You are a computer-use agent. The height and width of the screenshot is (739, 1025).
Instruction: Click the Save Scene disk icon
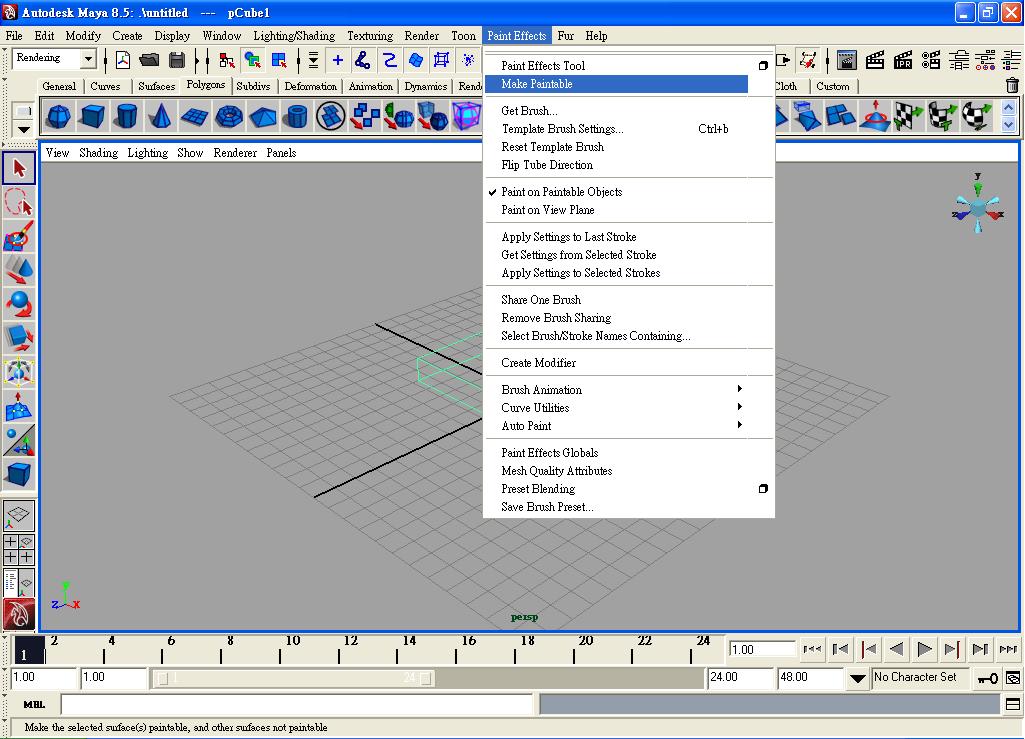[176, 60]
